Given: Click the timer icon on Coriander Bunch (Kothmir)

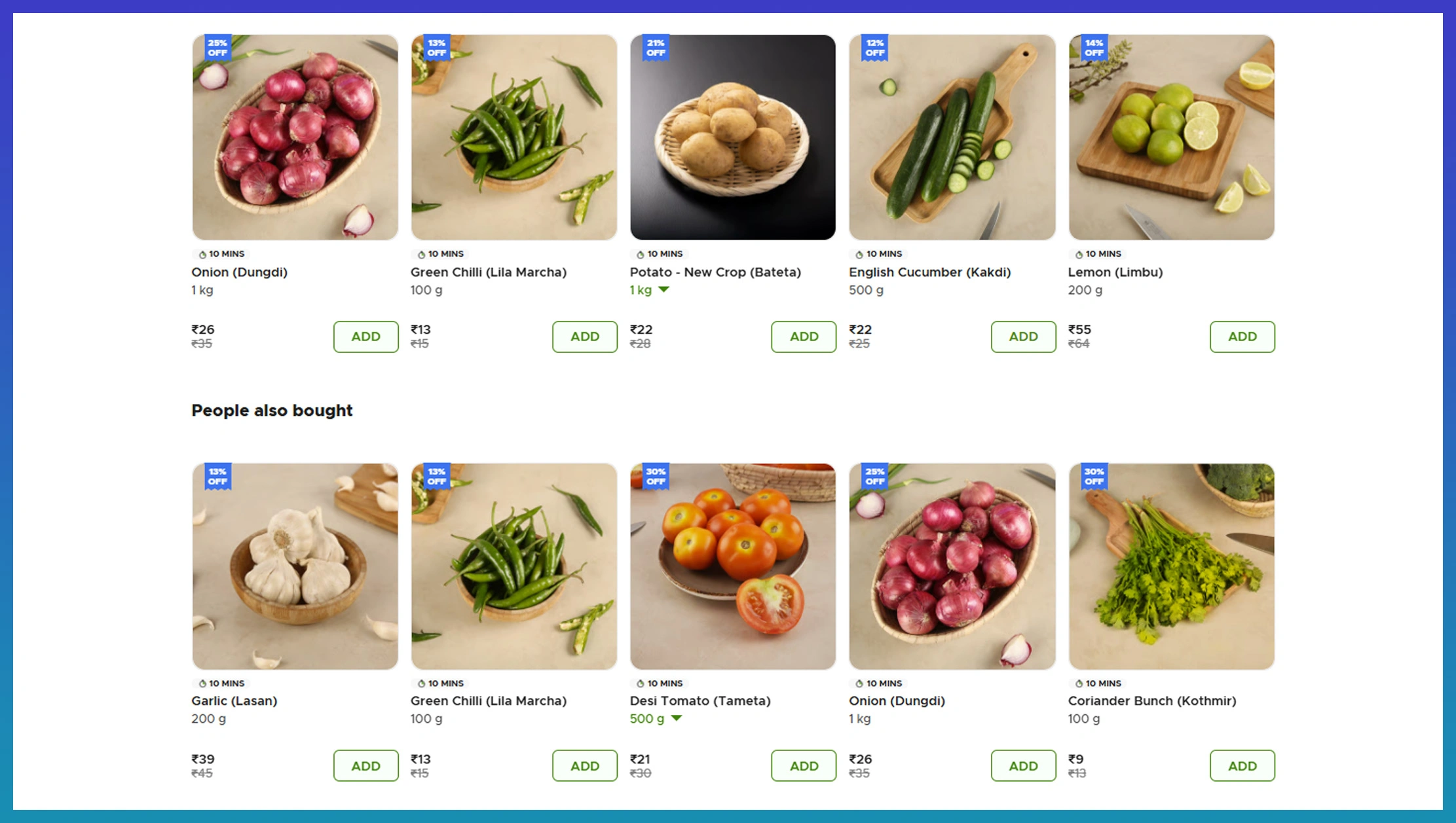Looking at the screenshot, I should tap(1077, 683).
